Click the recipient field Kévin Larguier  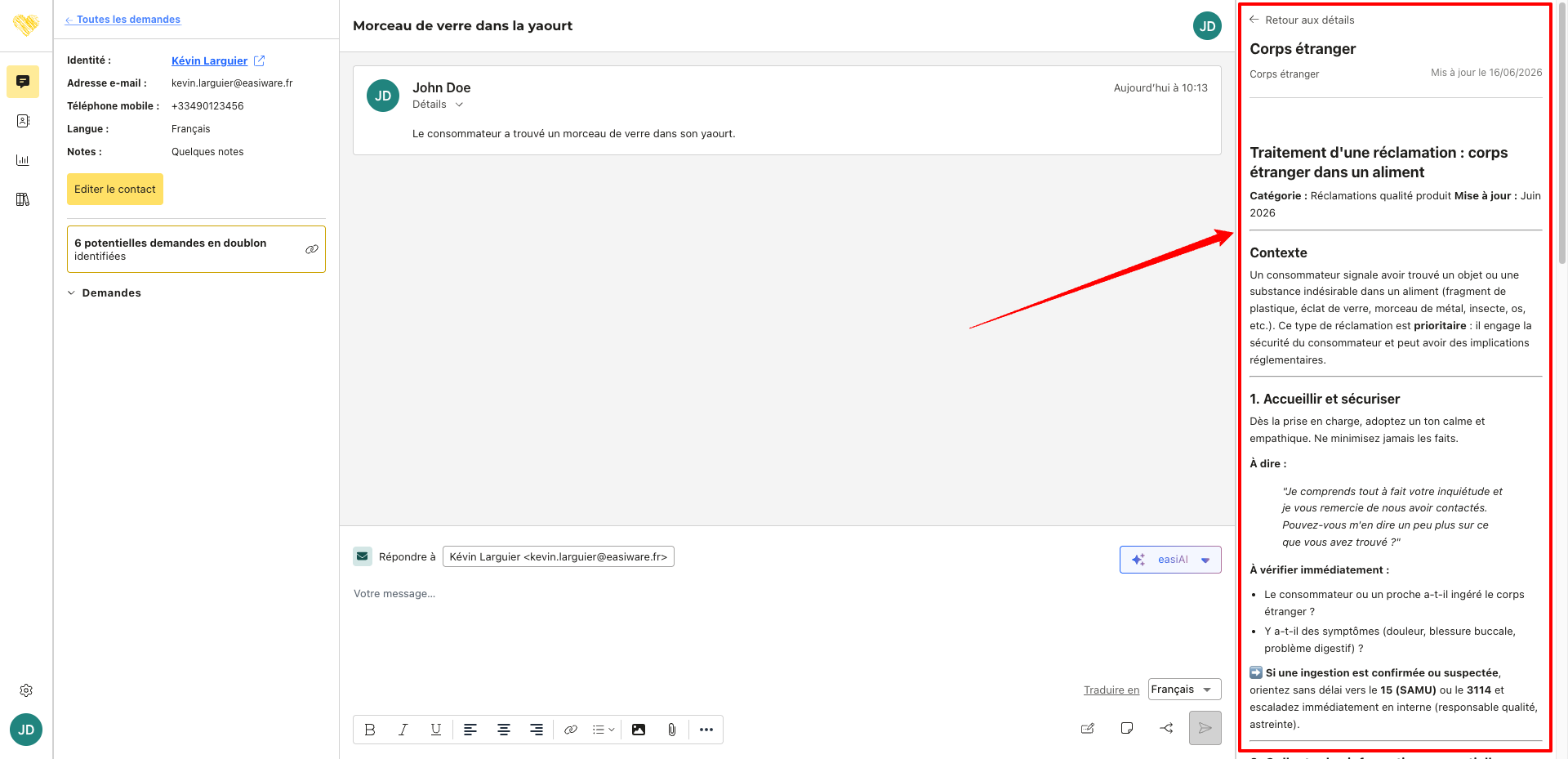[x=558, y=556]
